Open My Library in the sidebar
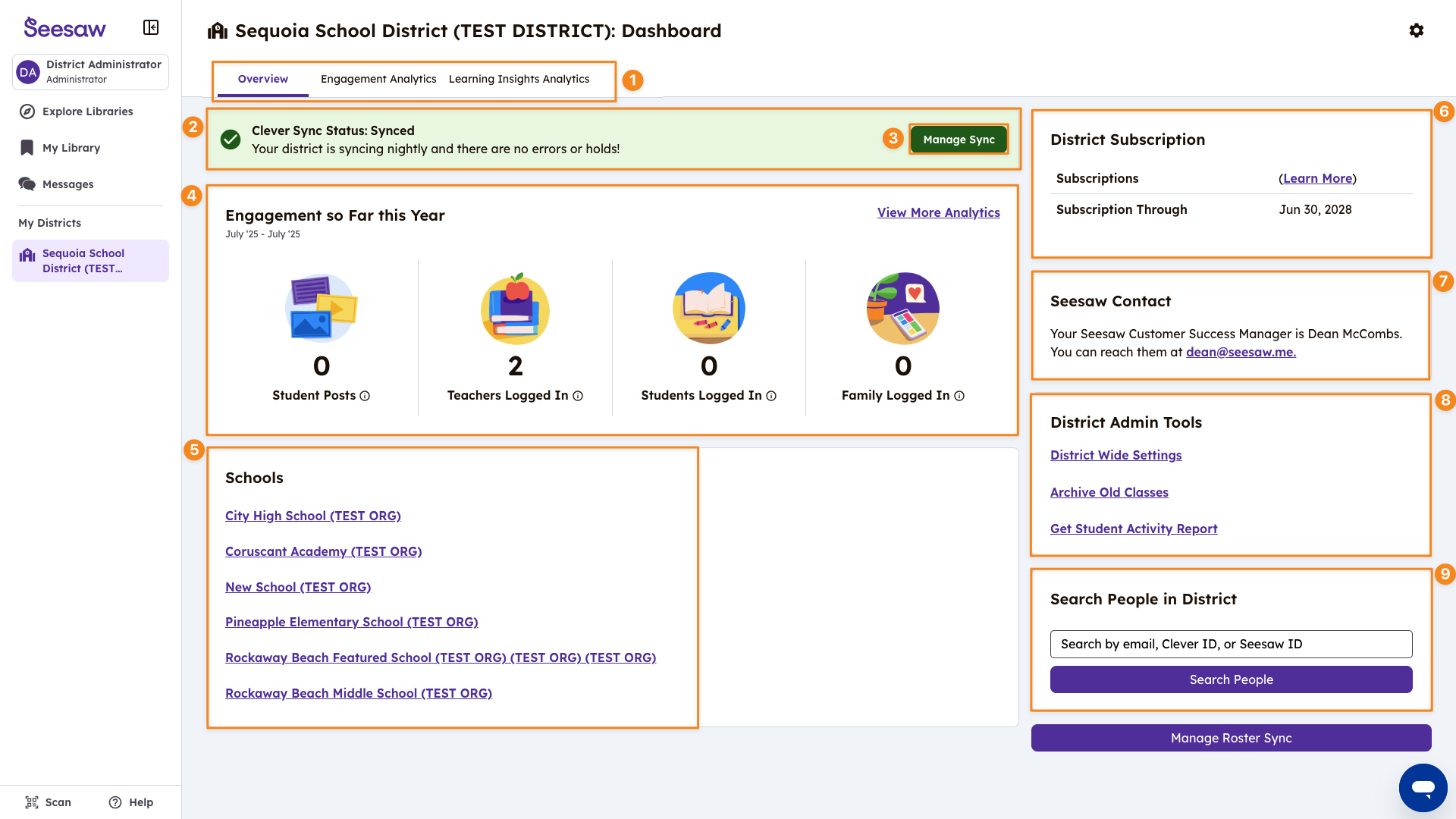Screen dimensions: 1456x819 tap(90, 148)
